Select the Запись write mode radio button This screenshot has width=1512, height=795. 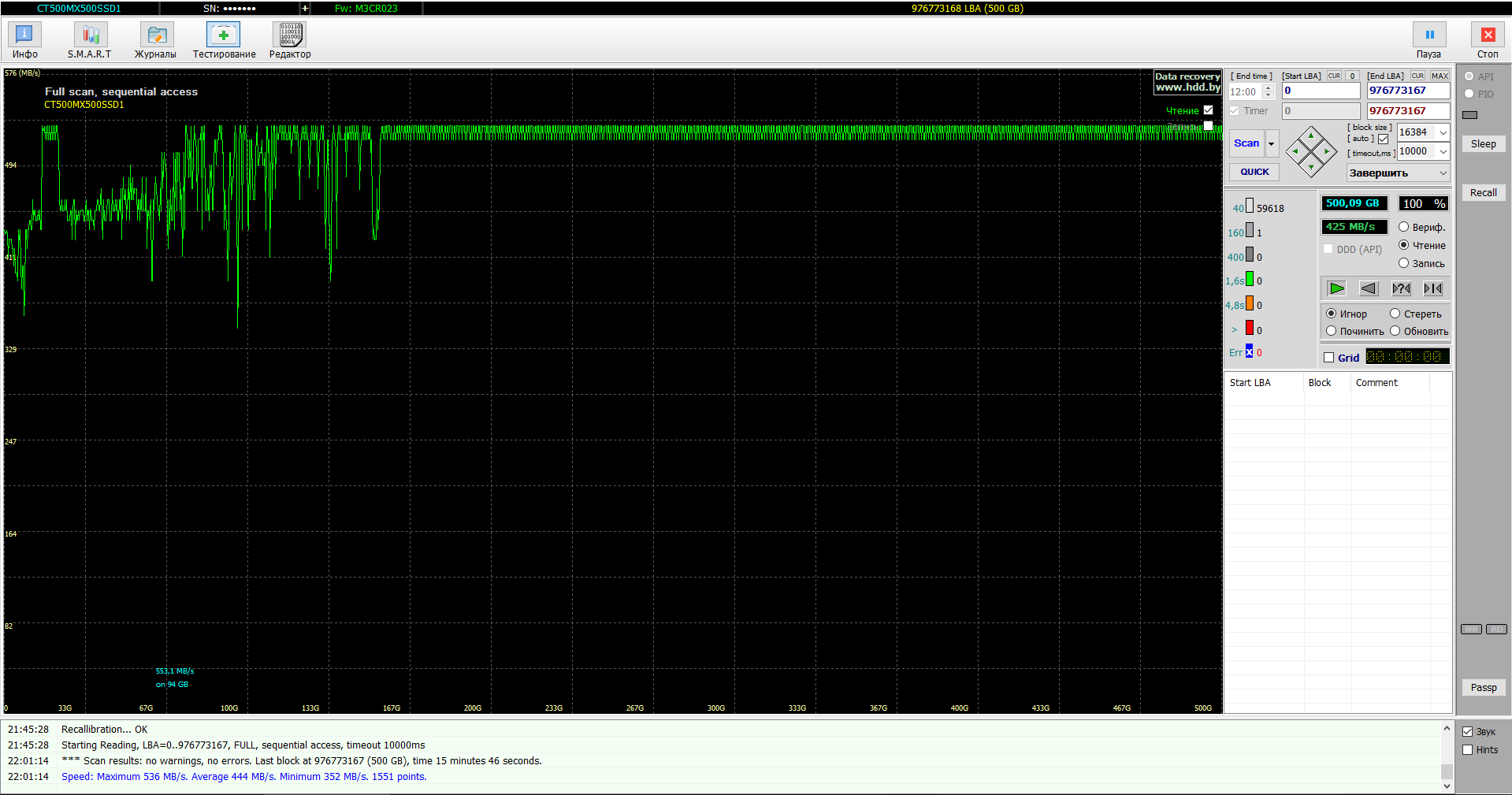[x=1403, y=263]
